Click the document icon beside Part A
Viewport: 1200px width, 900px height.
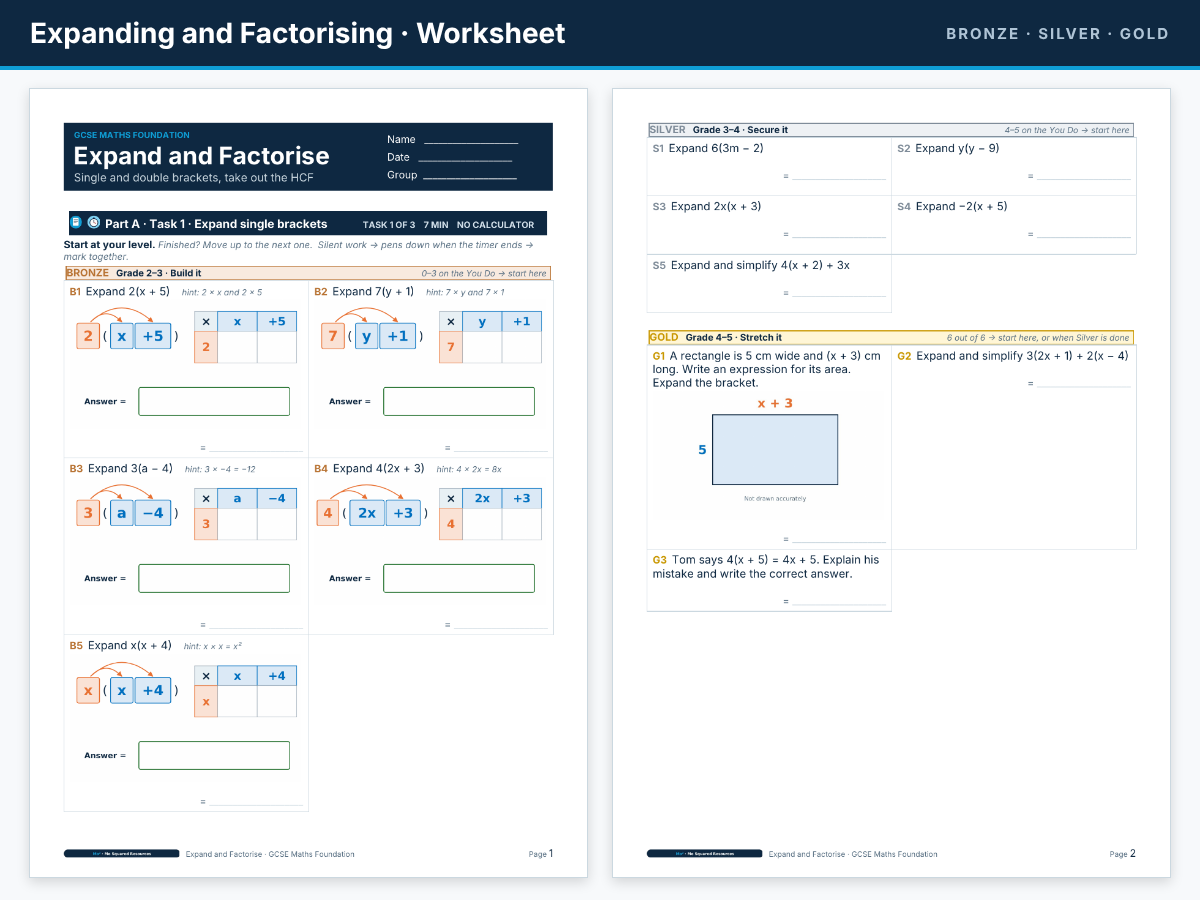(x=76, y=223)
